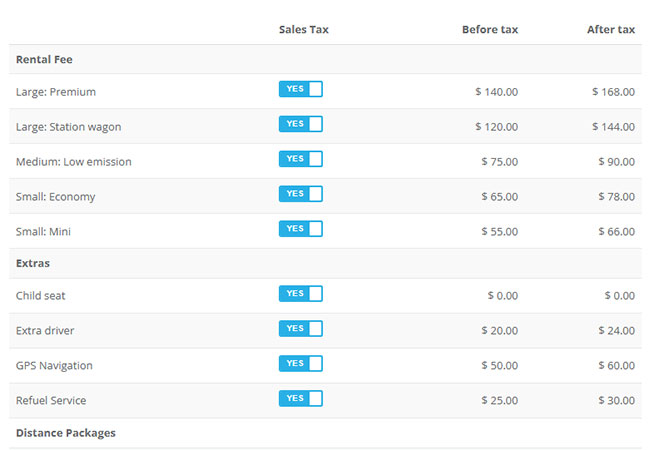650x450 pixels.
Task: Disable sales tax for Extra driver
Action: pyautogui.click(x=301, y=329)
